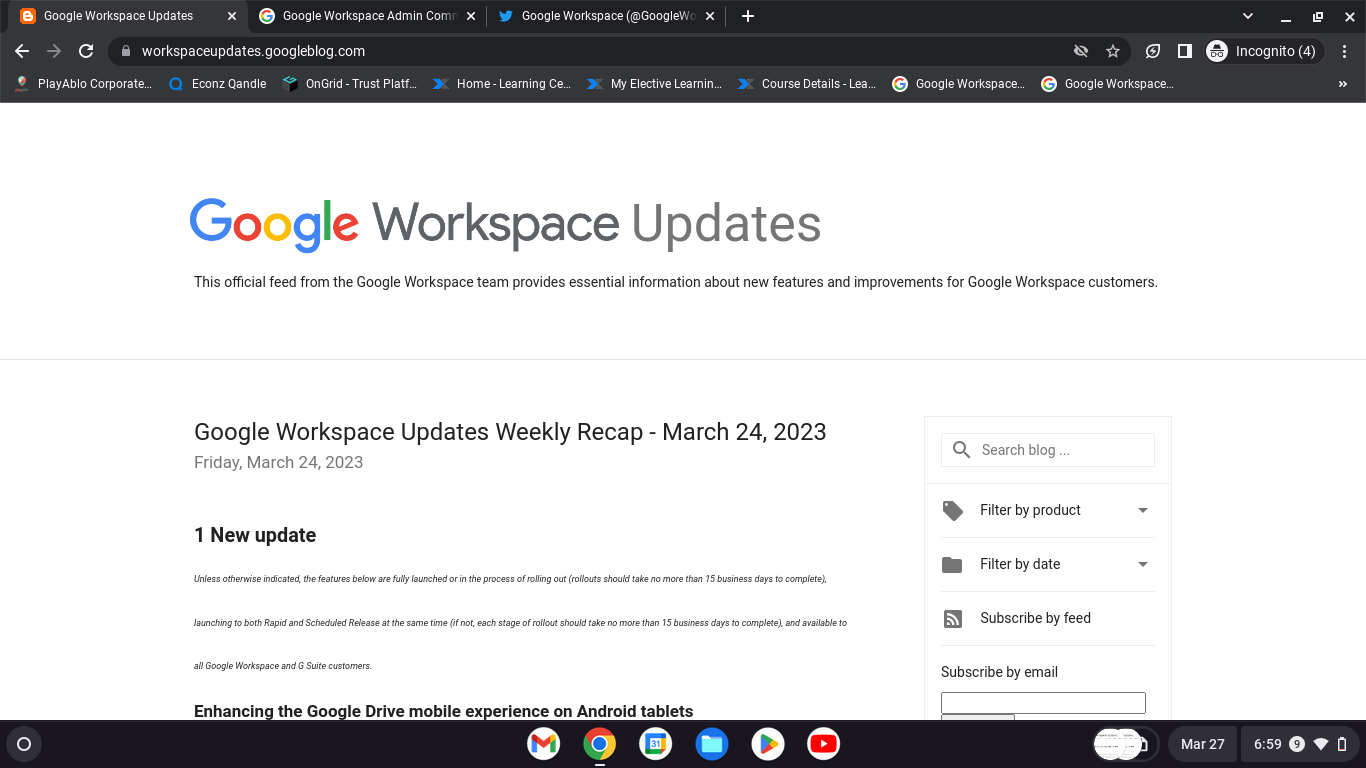Screen dimensions: 1366x768
Task: Open Google Calendar from the shelf
Action: (655, 744)
